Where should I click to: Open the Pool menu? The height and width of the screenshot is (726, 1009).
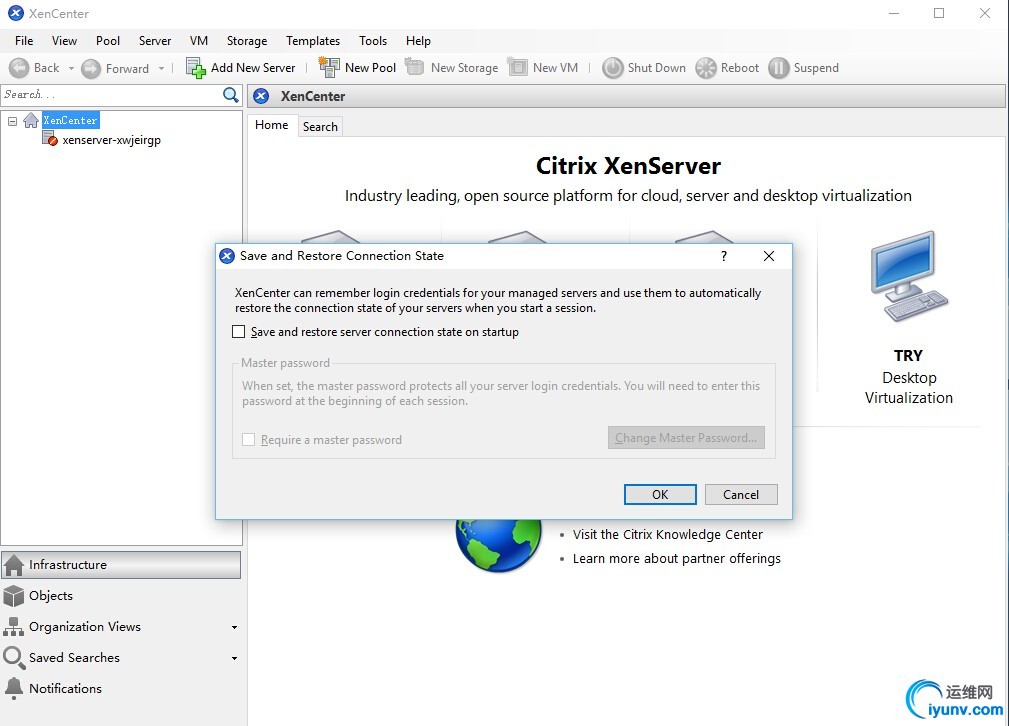(108, 41)
